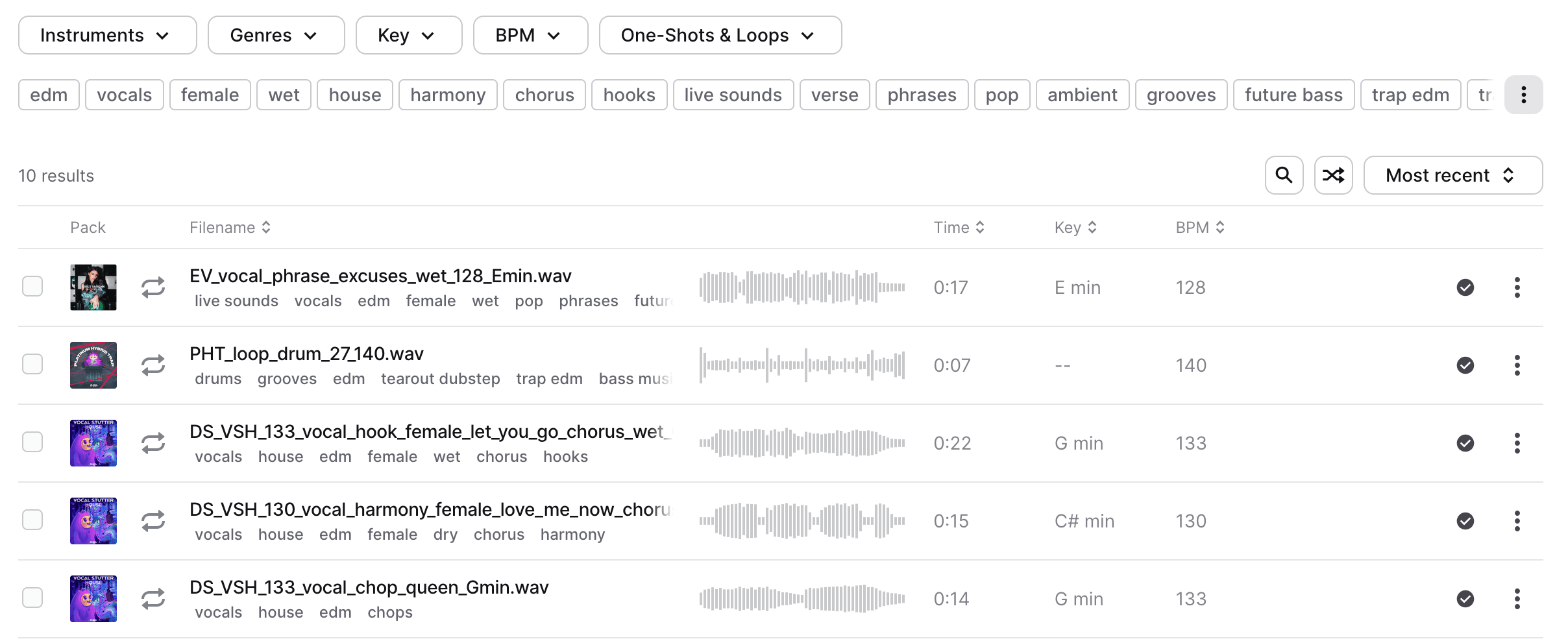Viewport: 1568px width, 641px height.
Task: Click the checkmark badge on DS_VSH_133_vocal_chop_queen row
Action: 1465,599
